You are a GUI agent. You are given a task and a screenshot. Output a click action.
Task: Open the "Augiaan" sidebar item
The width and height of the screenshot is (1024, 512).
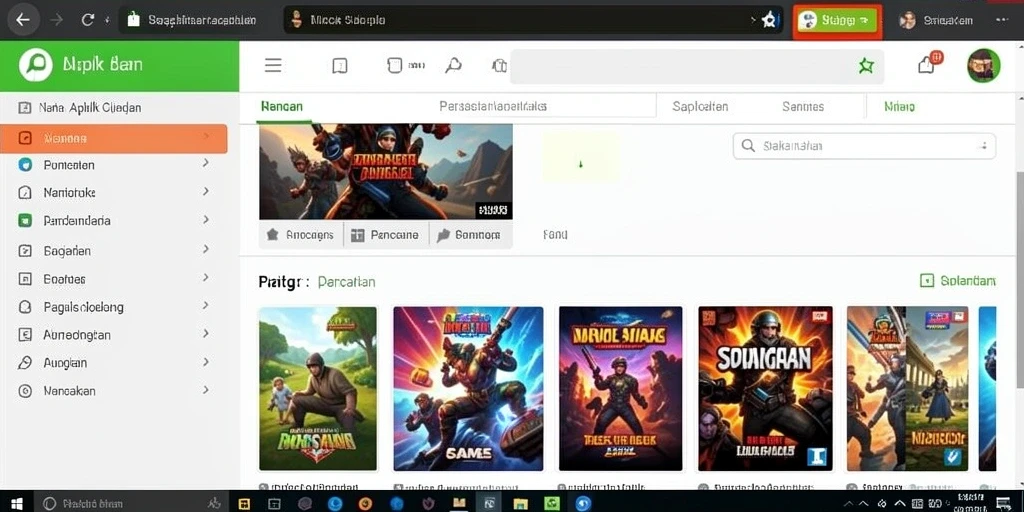[x=114, y=362]
